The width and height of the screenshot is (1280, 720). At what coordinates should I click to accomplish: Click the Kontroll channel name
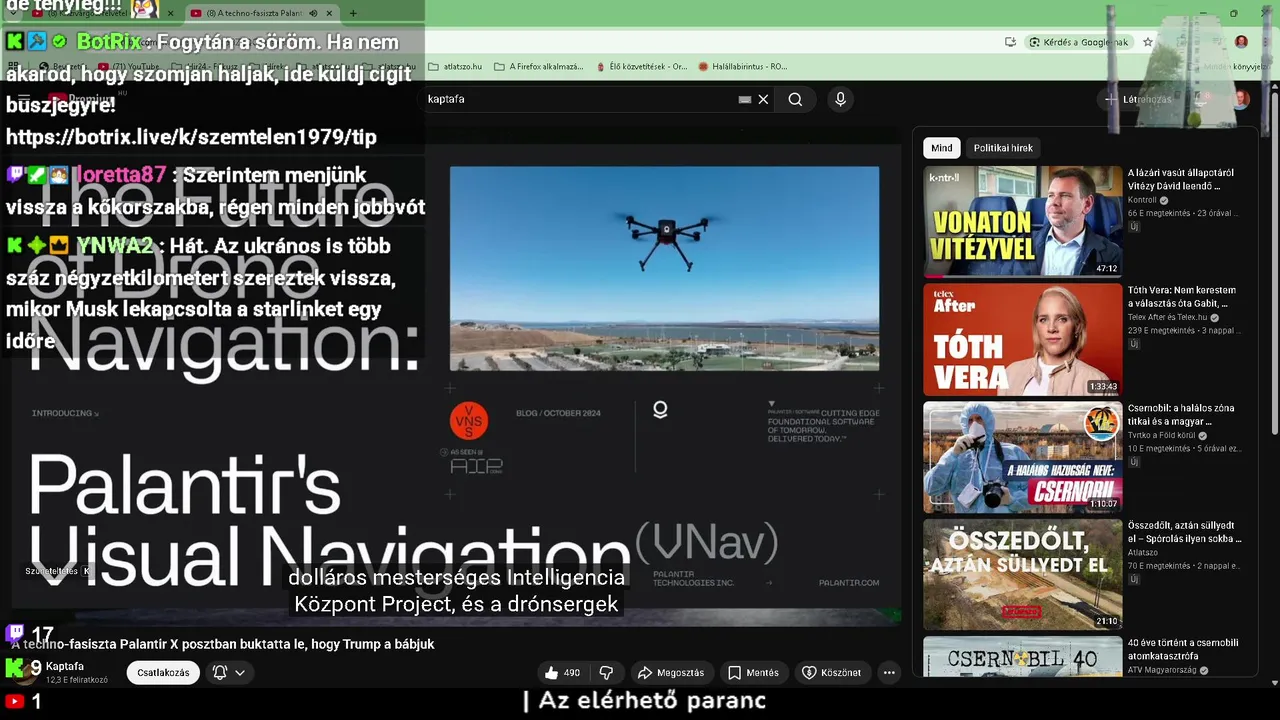[x=1142, y=200]
